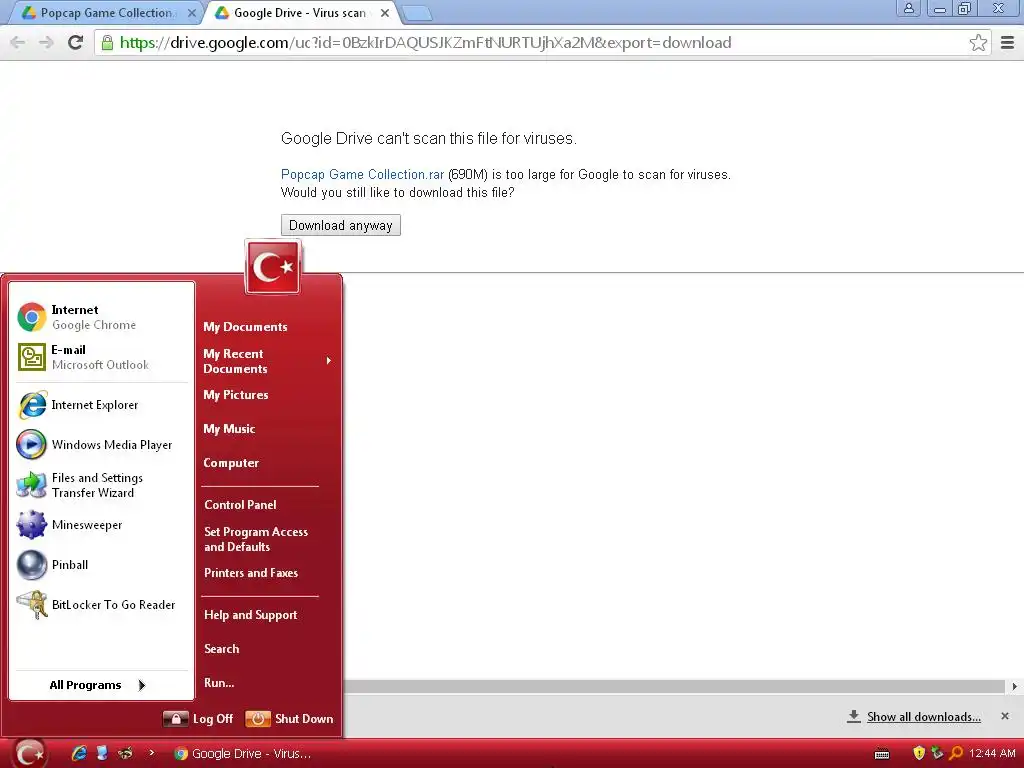Viewport: 1024px width, 768px height.
Task: Open the Run... dialog entry
Action: point(219,683)
